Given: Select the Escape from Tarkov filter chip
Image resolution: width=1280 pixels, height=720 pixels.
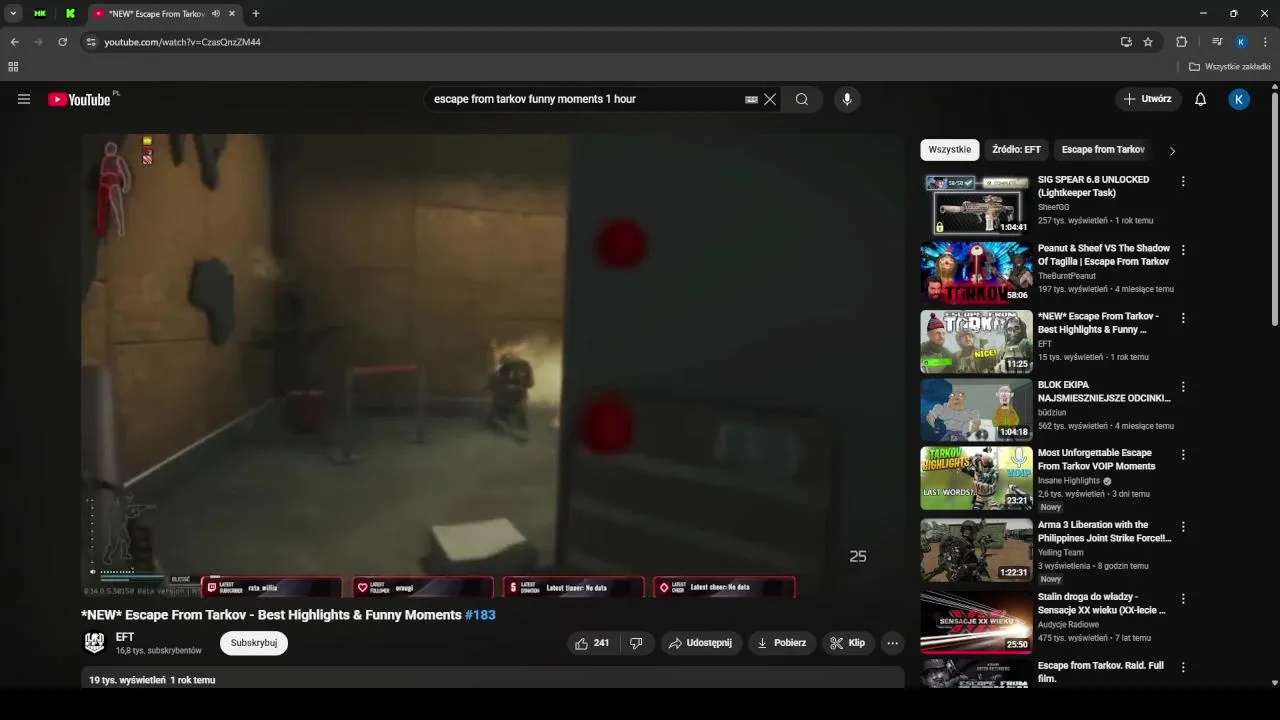Looking at the screenshot, I should point(1103,150).
